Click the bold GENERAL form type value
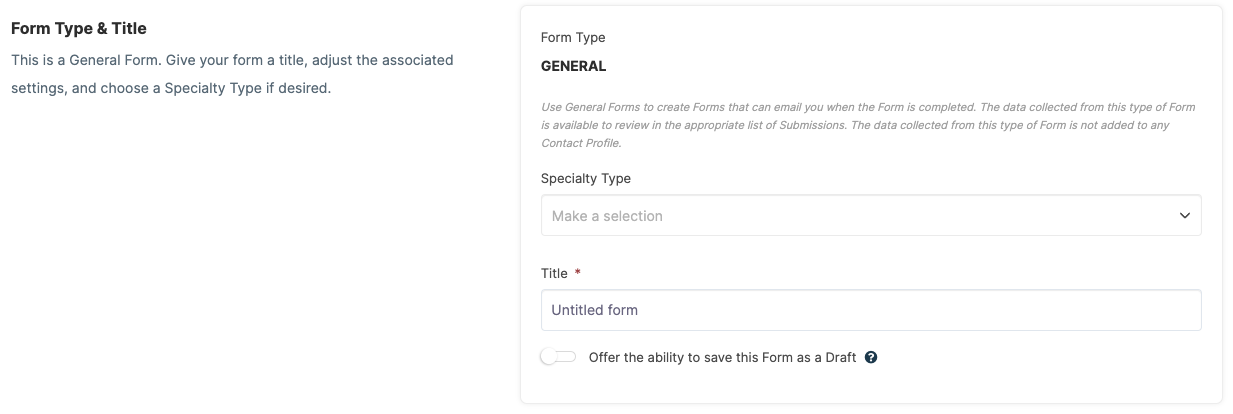Viewport: 1233px width, 414px height. pos(574,67)
